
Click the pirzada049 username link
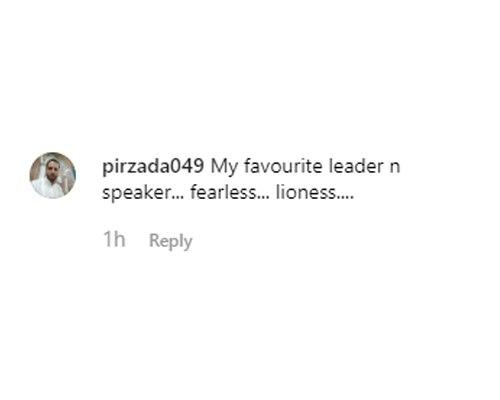coord(153,166)
